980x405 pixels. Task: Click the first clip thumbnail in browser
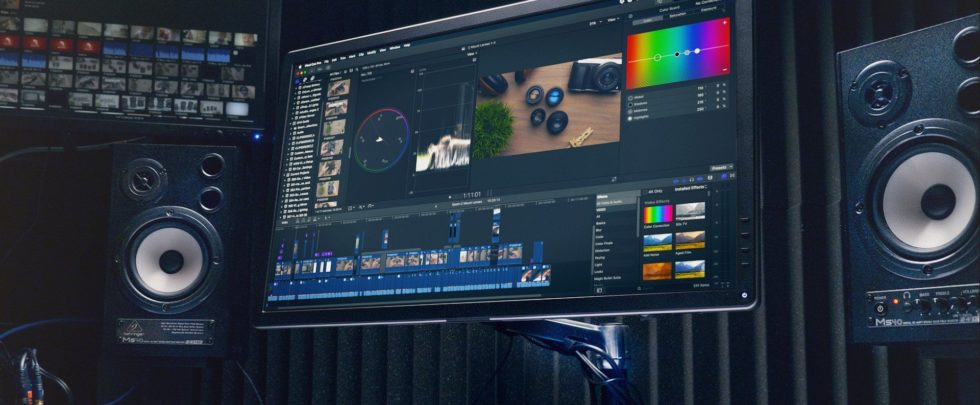click(338, 87)
